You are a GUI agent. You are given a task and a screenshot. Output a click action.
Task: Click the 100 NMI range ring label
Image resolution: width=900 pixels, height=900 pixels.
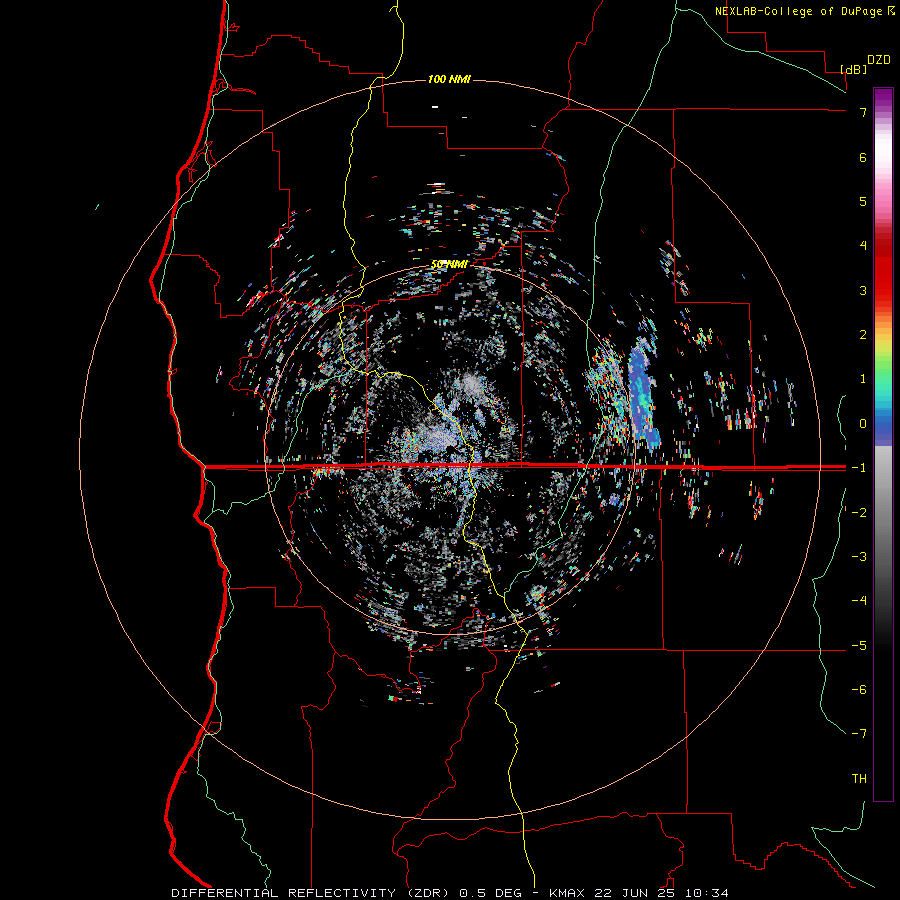click(x=449, y=79)
